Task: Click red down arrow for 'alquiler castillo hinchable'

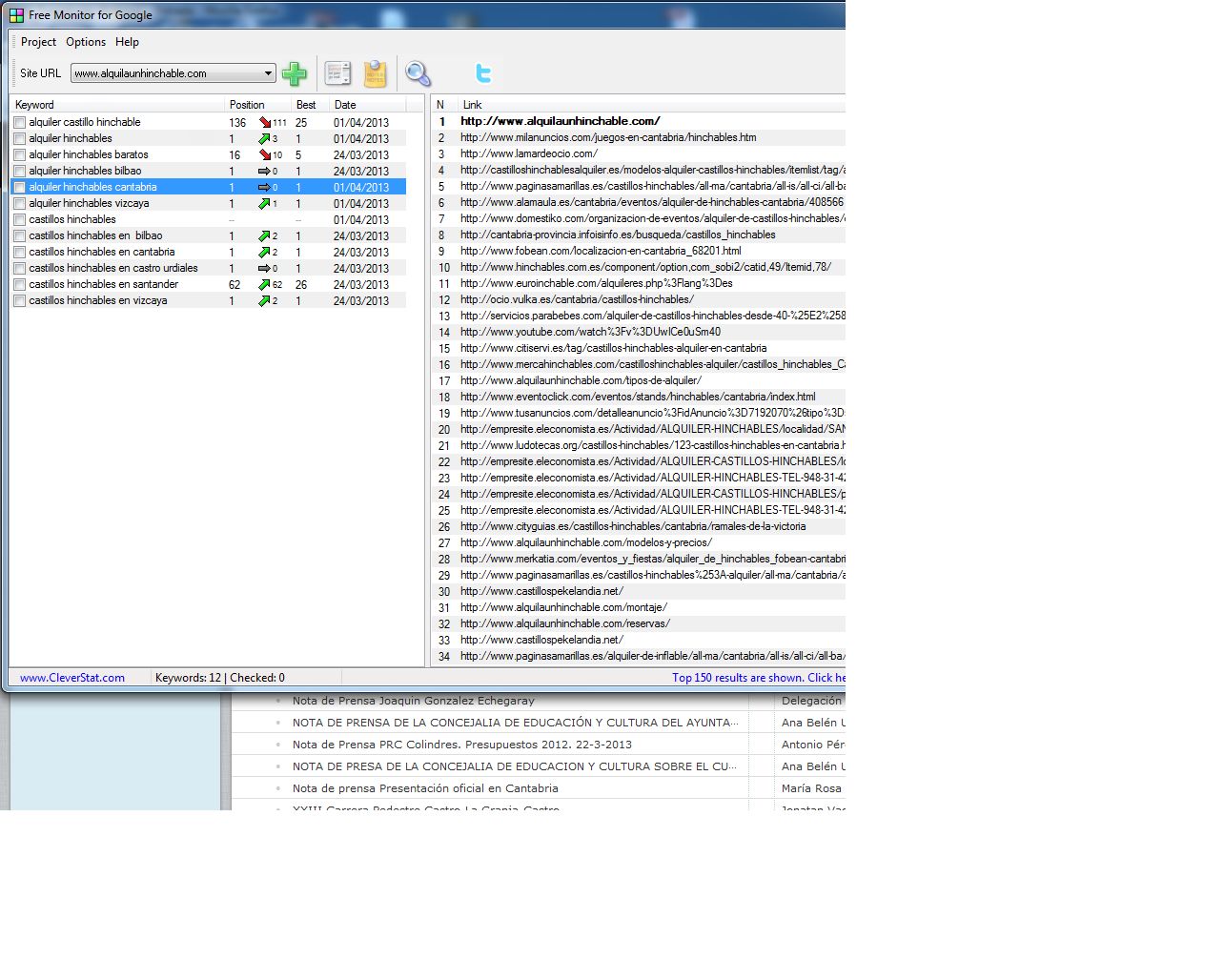Action: [x=265, y=122]
